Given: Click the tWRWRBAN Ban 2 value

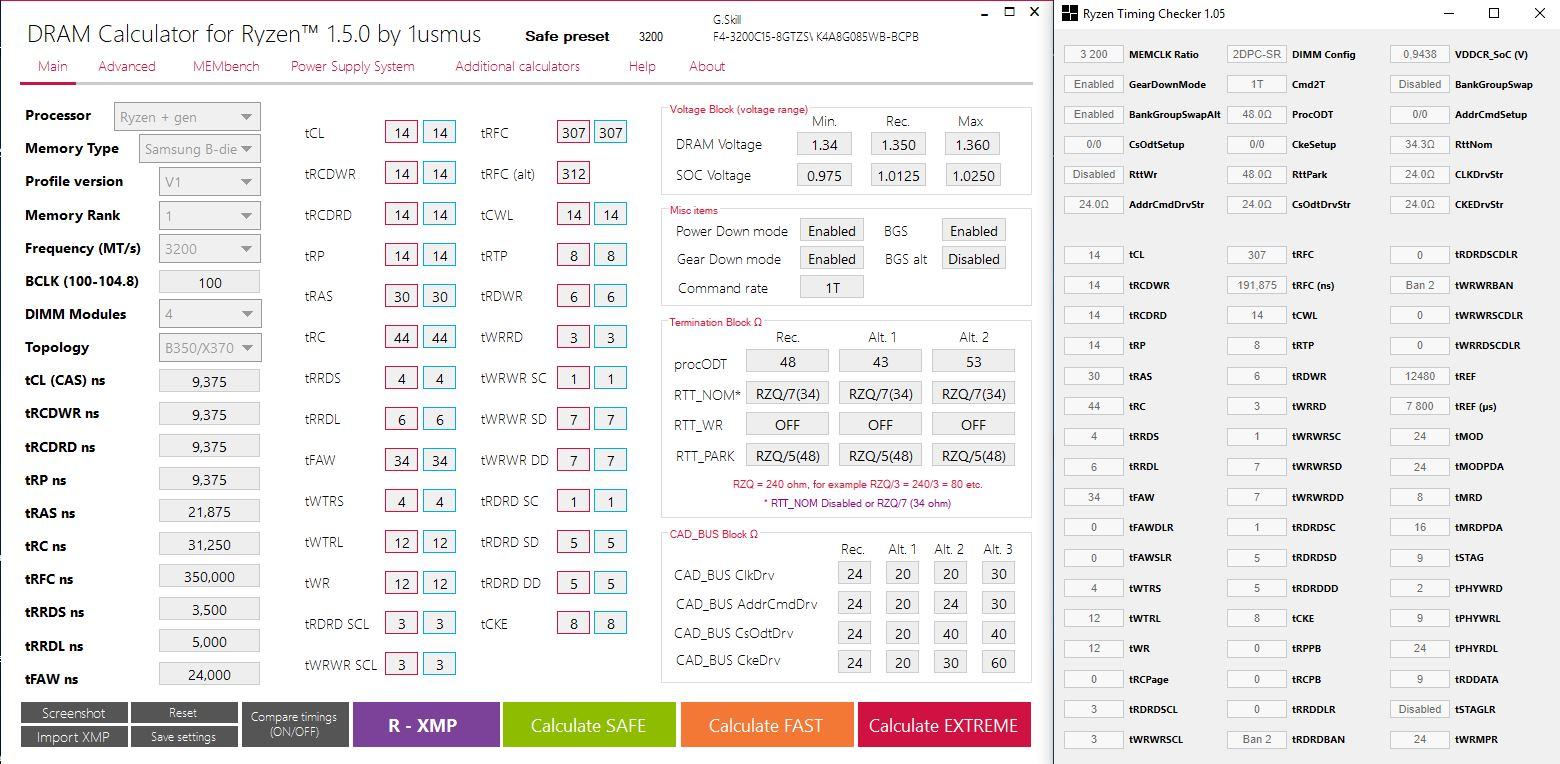Looking at the screenshot, I should 1420,285.
